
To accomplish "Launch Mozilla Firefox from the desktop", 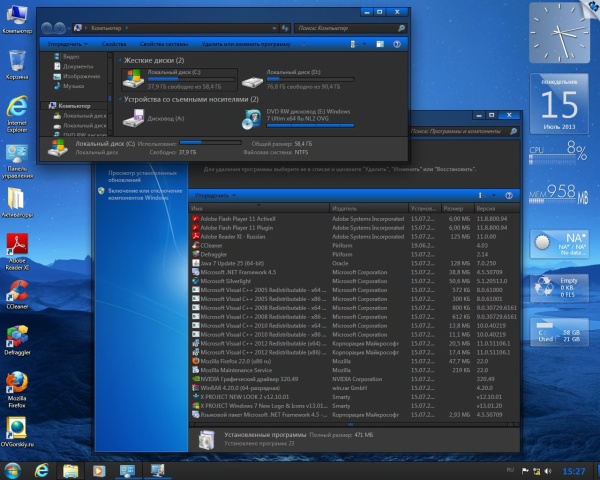I will coord(16,384).
